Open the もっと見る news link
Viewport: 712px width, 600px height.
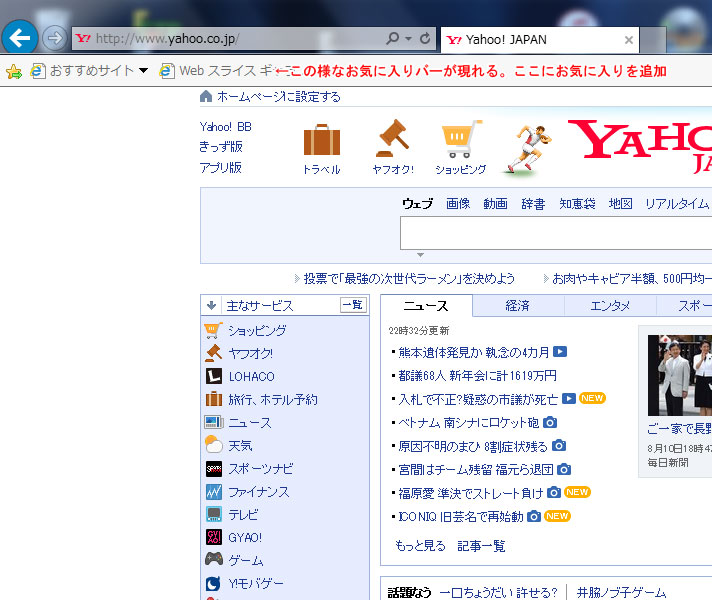(420, 546)
